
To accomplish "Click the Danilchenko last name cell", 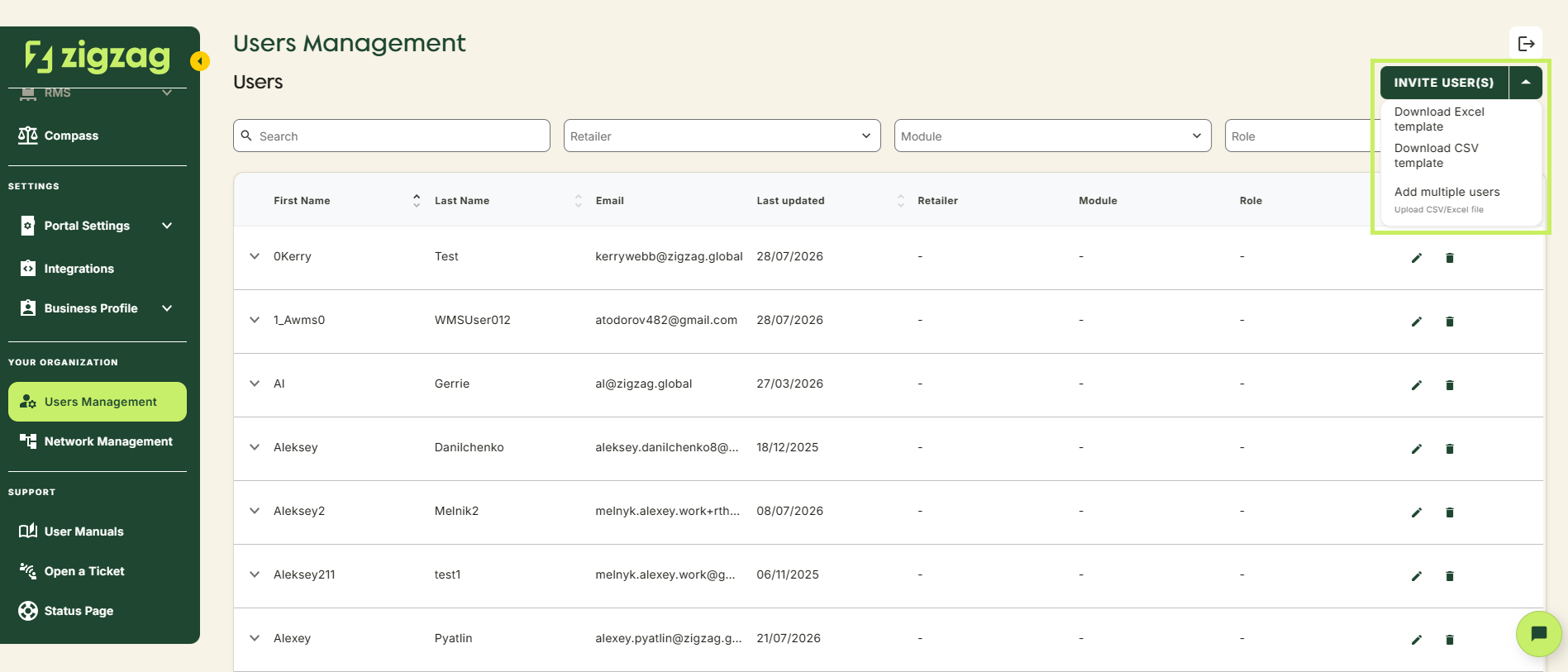I will pyautogui.click(x=469, y=447).
